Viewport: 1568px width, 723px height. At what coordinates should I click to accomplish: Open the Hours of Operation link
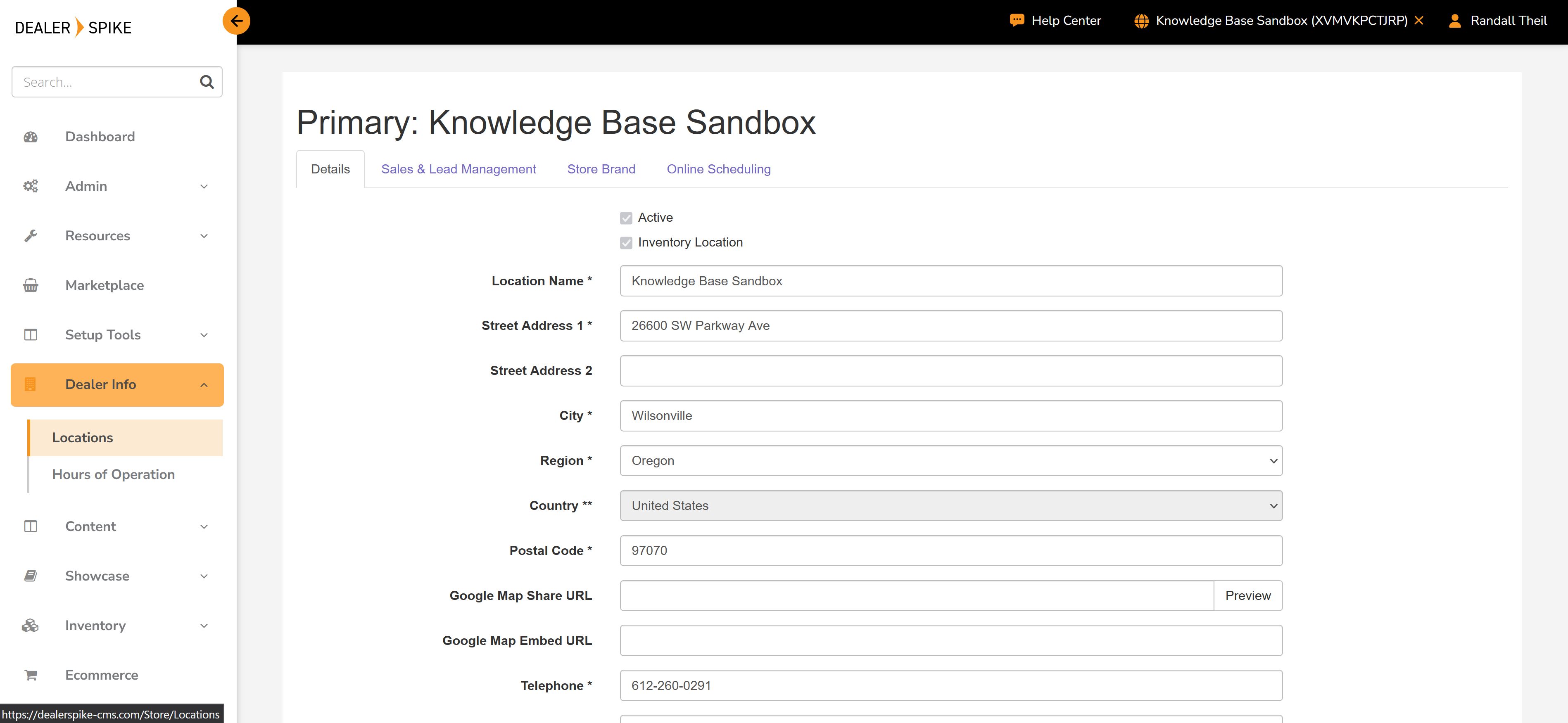(113, 475)
